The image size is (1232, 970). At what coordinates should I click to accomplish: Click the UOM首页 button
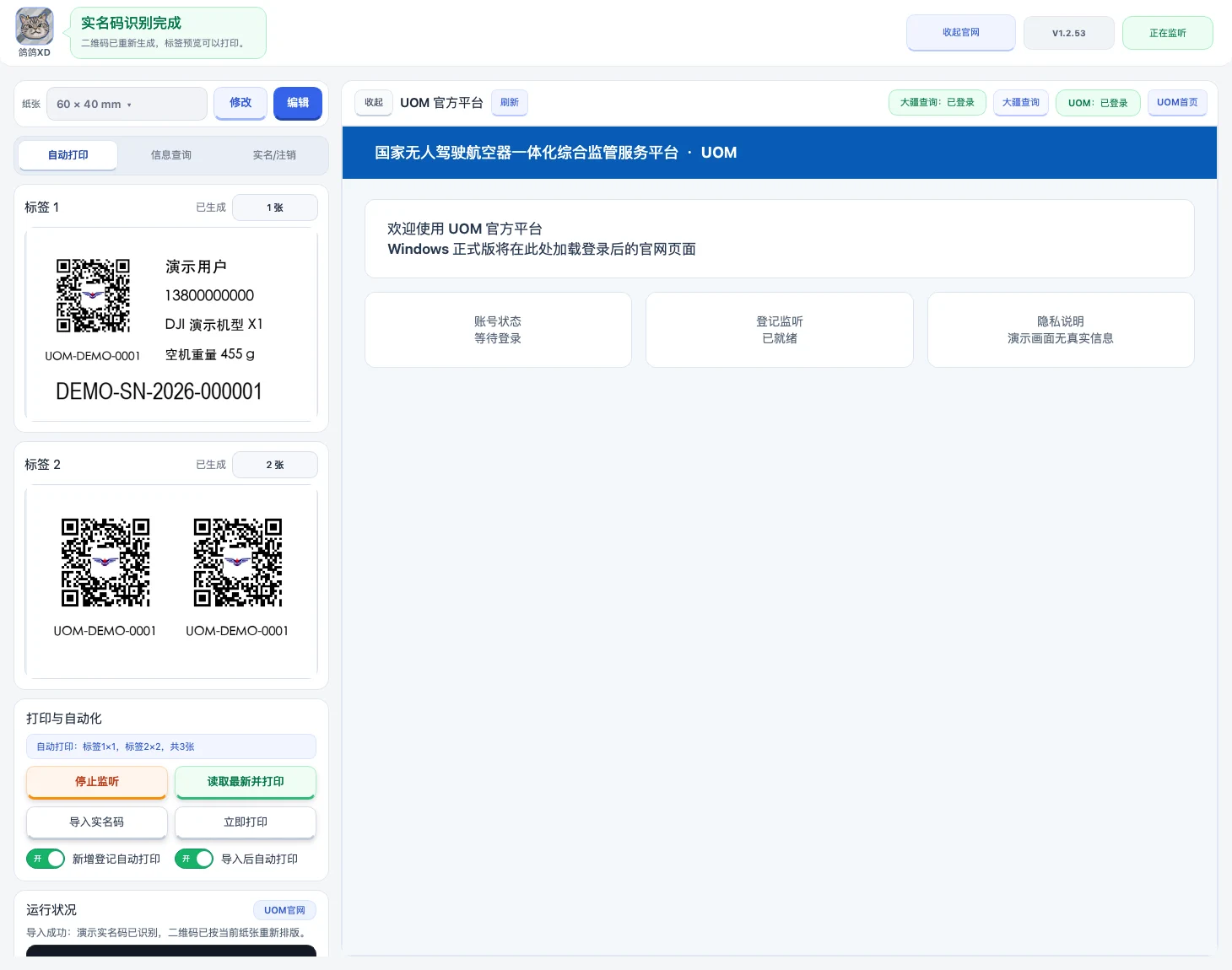[x=1178, y=102]
